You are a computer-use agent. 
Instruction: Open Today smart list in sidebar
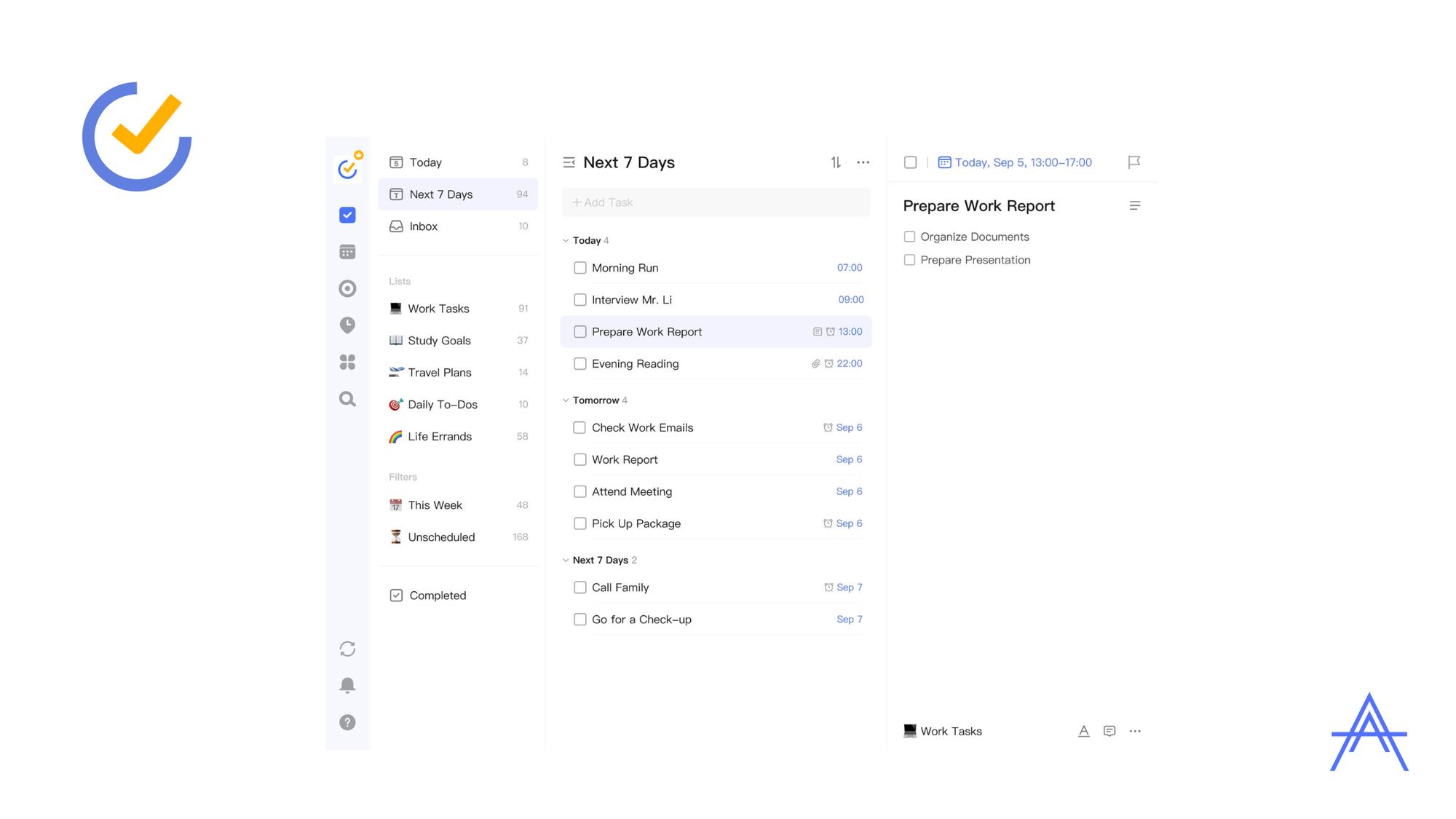coord(458,162)
